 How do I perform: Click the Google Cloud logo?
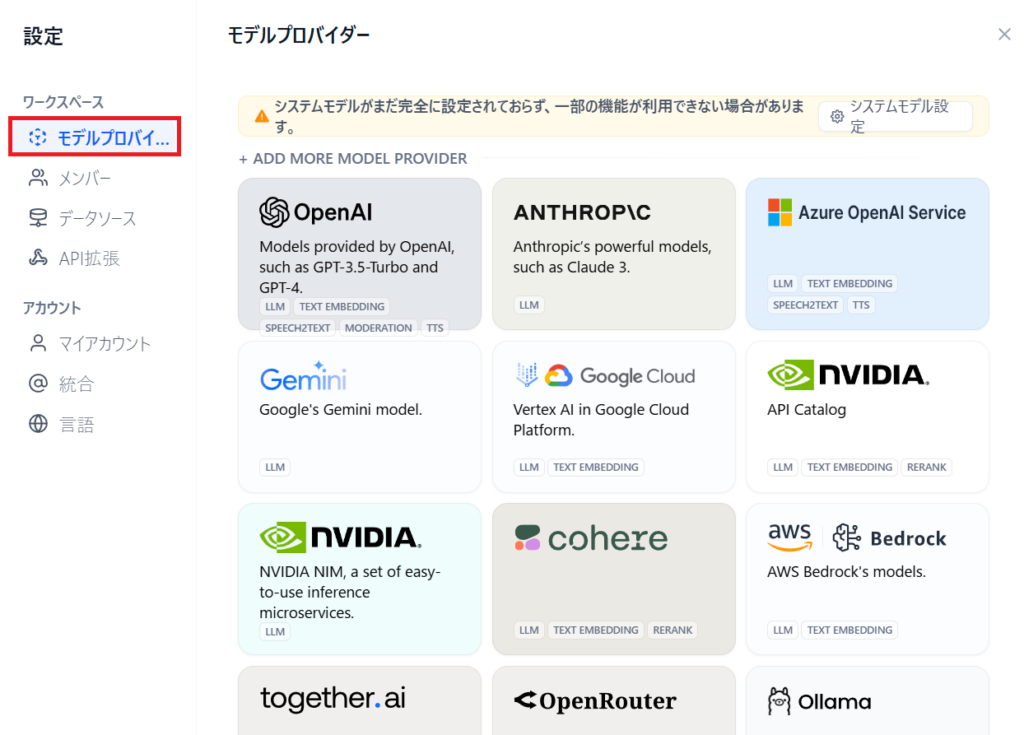point(605,376)
